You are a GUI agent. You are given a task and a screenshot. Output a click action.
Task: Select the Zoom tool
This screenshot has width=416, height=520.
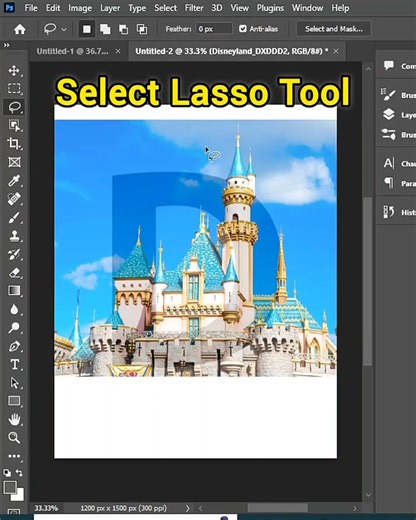[x=14, y=437]
